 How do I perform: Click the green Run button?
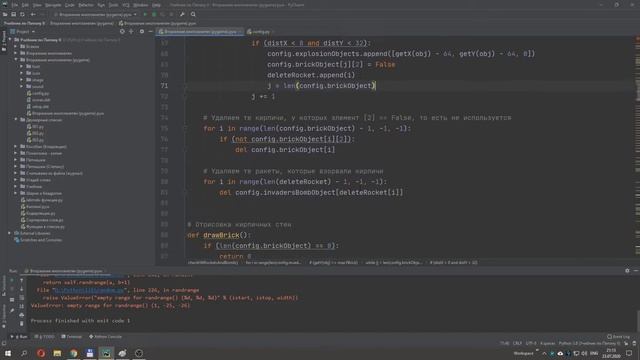145,14
